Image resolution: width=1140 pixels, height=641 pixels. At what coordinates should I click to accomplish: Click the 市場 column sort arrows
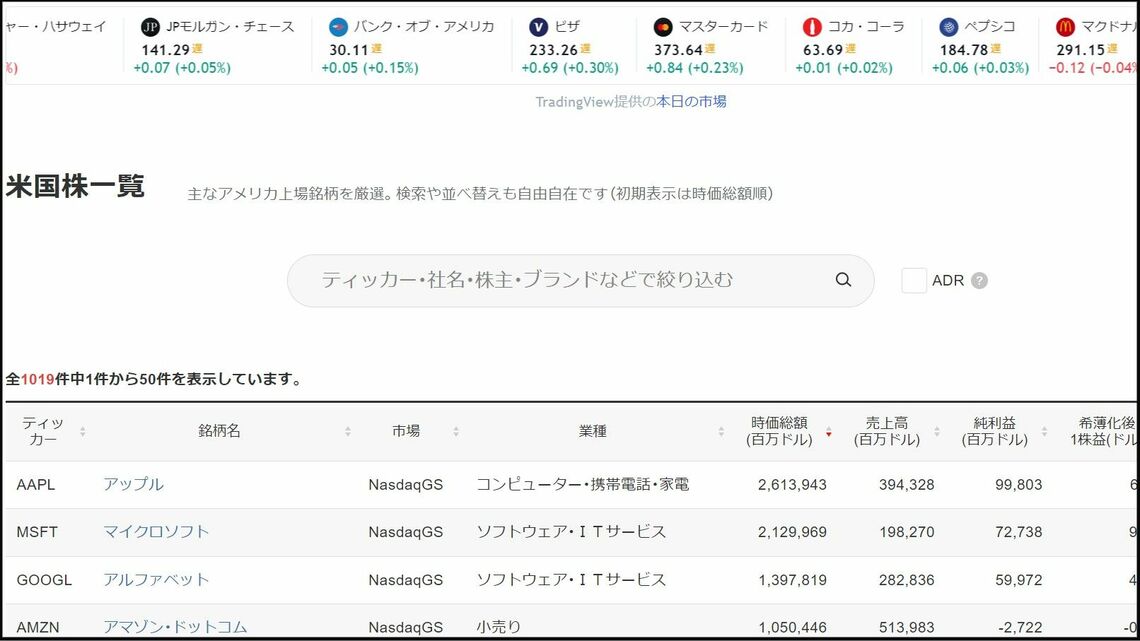pyautogui.click(x=456, y=430)
